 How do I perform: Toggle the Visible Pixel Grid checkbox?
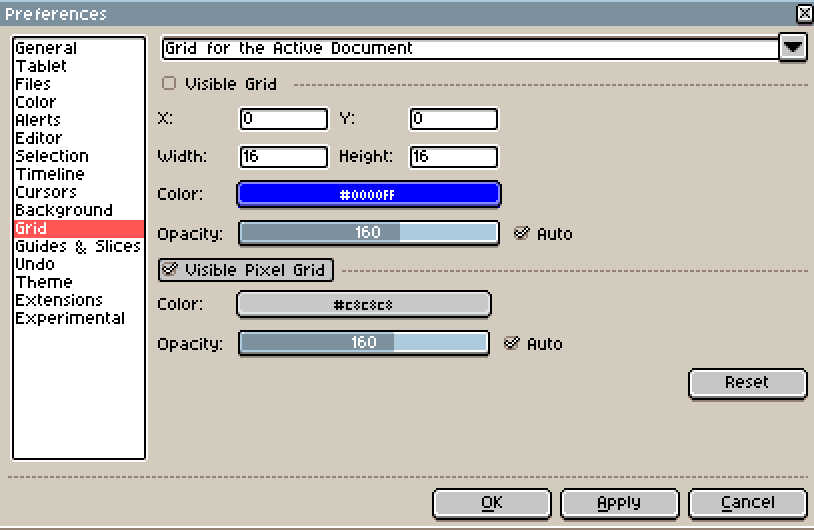click(x=169, y=270)
